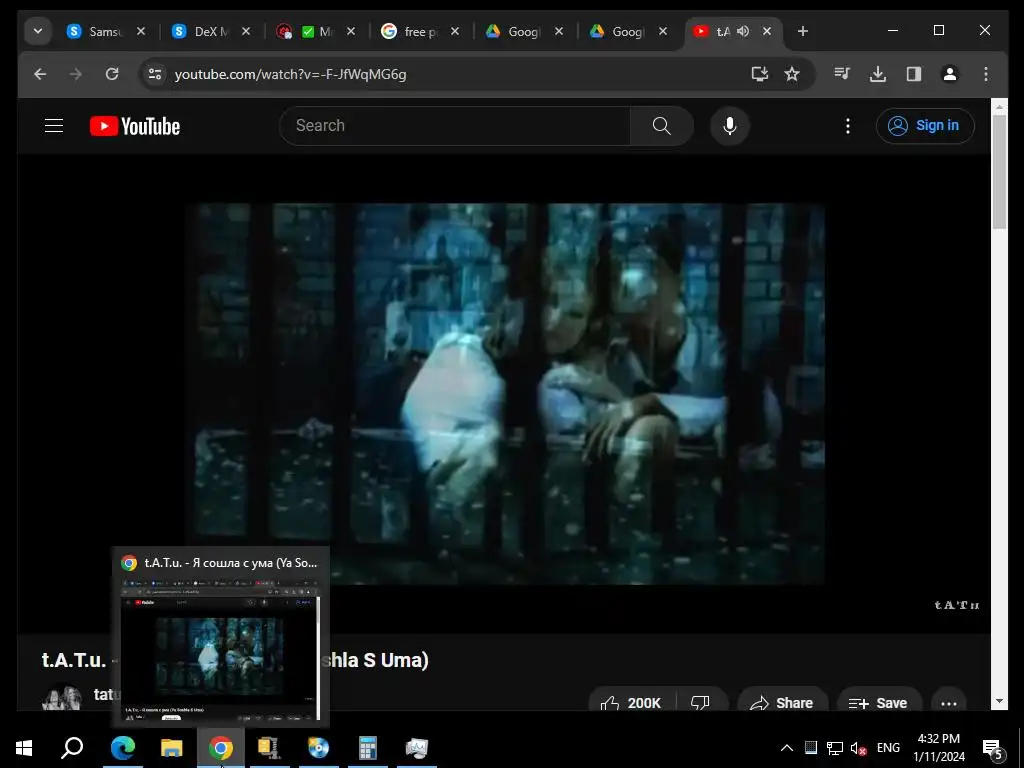This screenshot has width=1024, height=768.
Task: Open the disc media taskbar icon
Action: [x=318, y=748]
